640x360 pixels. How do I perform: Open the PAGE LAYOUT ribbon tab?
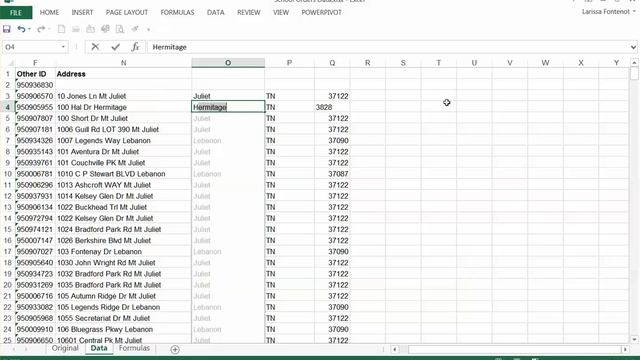[x=127, y=13]
